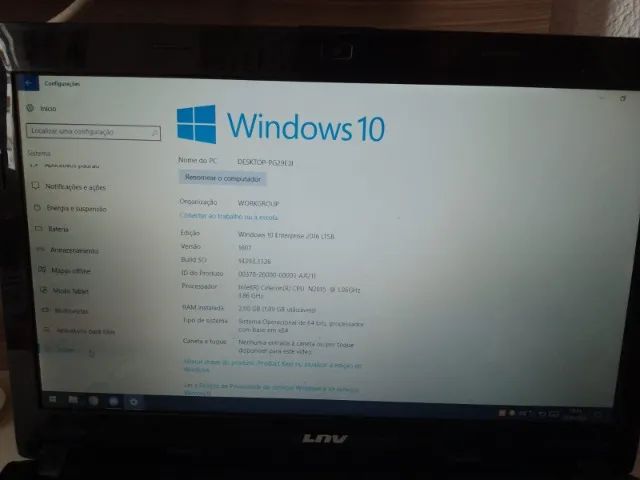The width and height of the screenshot is (640, 480).
Task: Click the Intel Celeron processor description
Action: coord(299,291)
